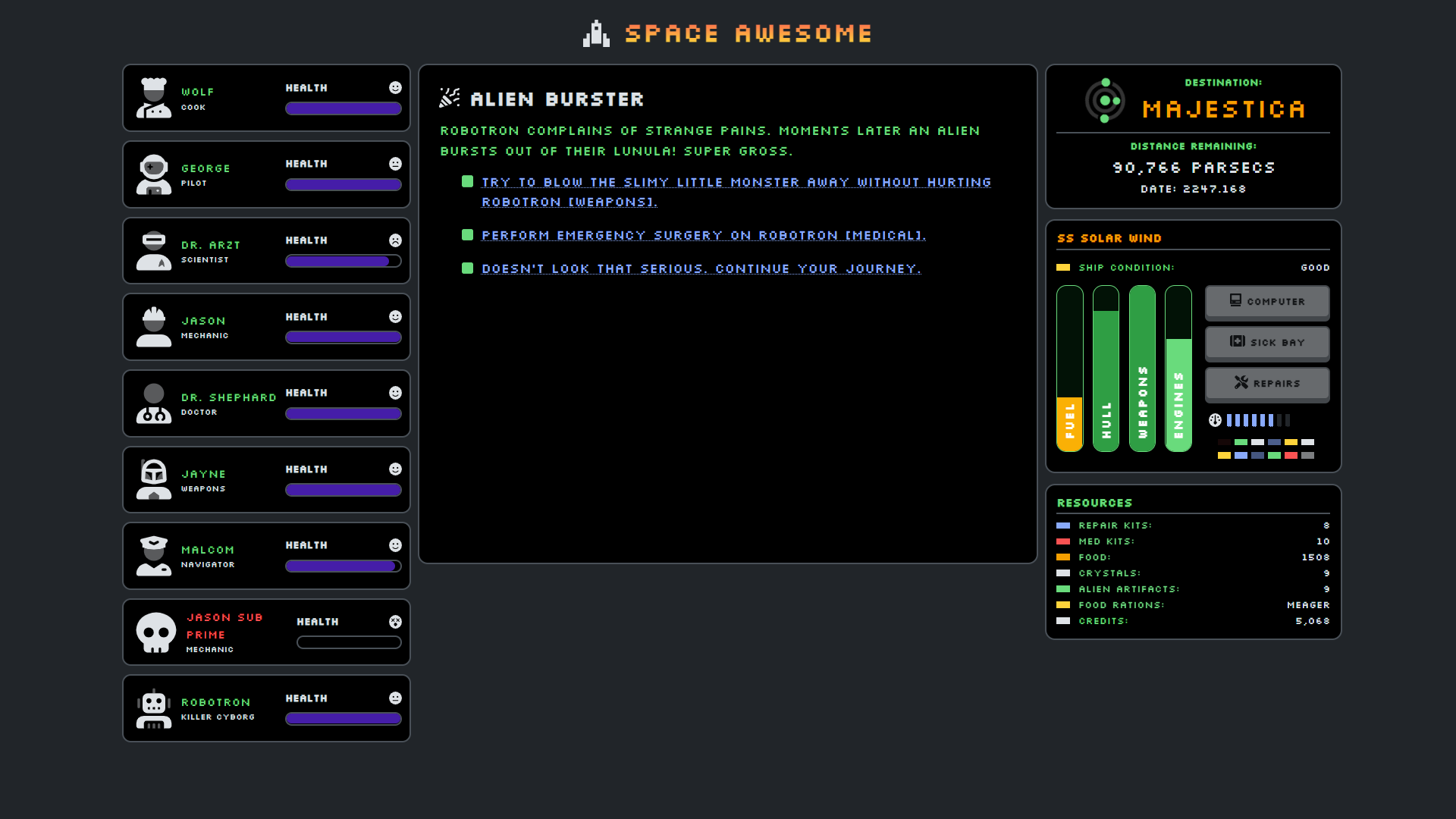Open the Repairs panel
This screenshot has width=1456, height=819.
click(x=1266, y=384)
